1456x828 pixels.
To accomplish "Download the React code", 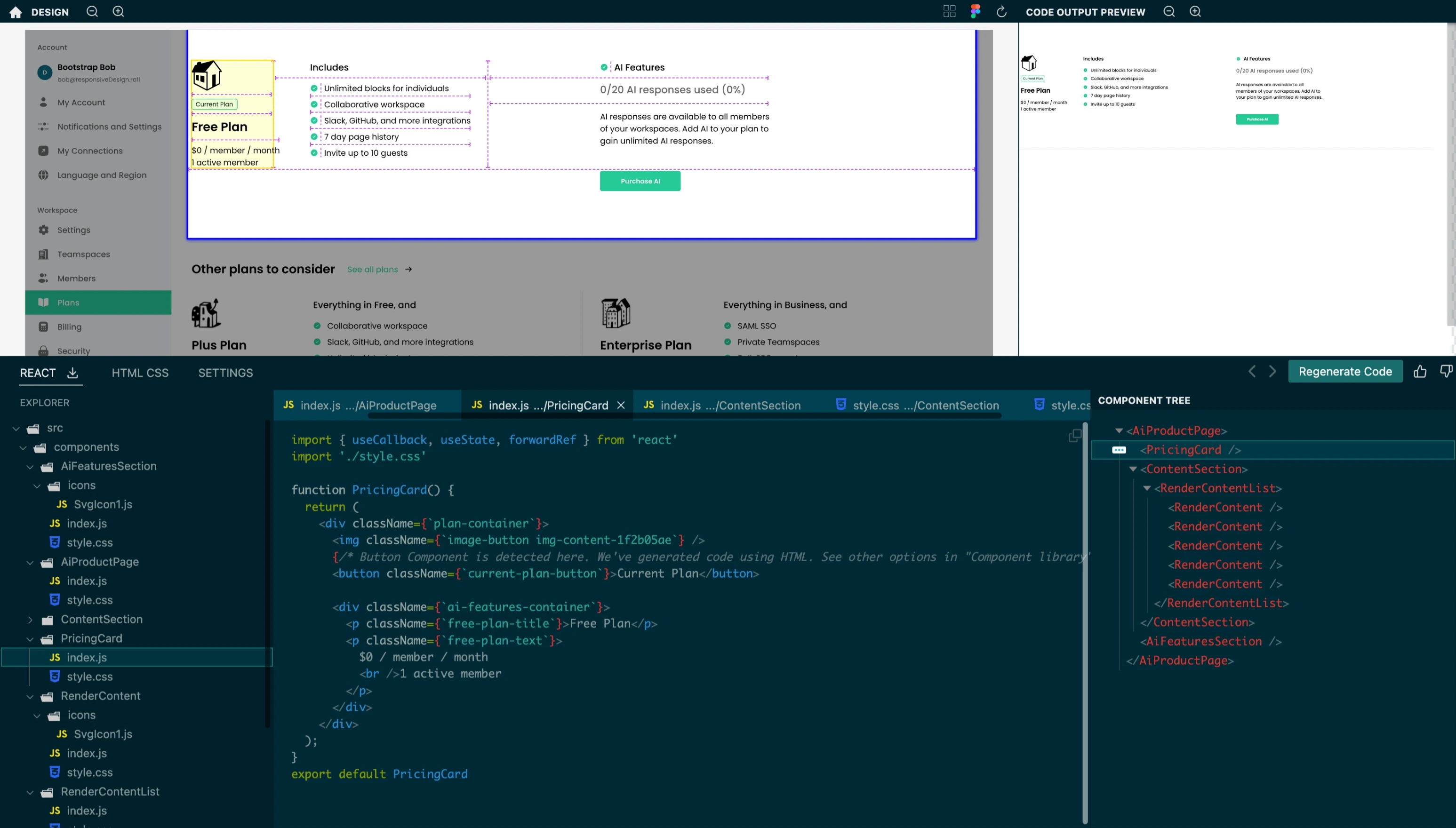I will pos(72,373).
